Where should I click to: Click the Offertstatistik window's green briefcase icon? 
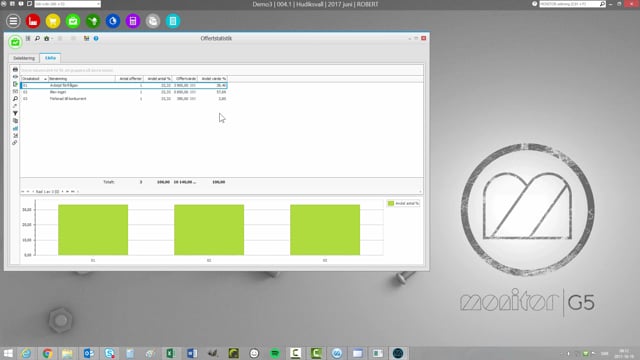pos(15,42)
